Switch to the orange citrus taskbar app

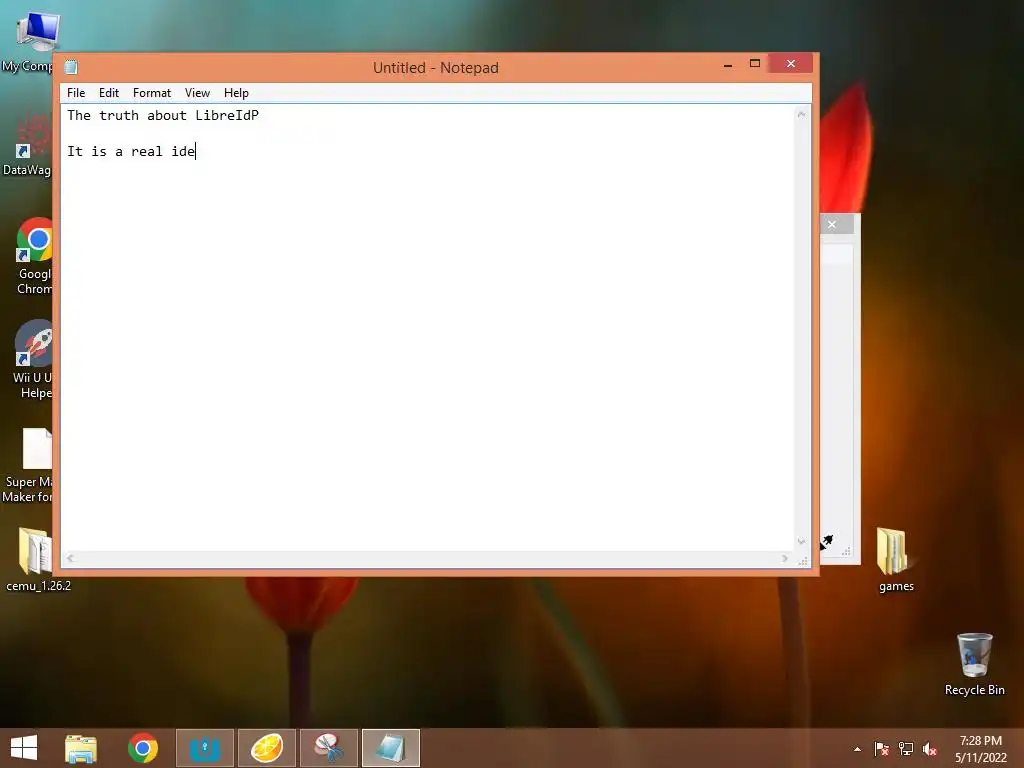point(267,748)
